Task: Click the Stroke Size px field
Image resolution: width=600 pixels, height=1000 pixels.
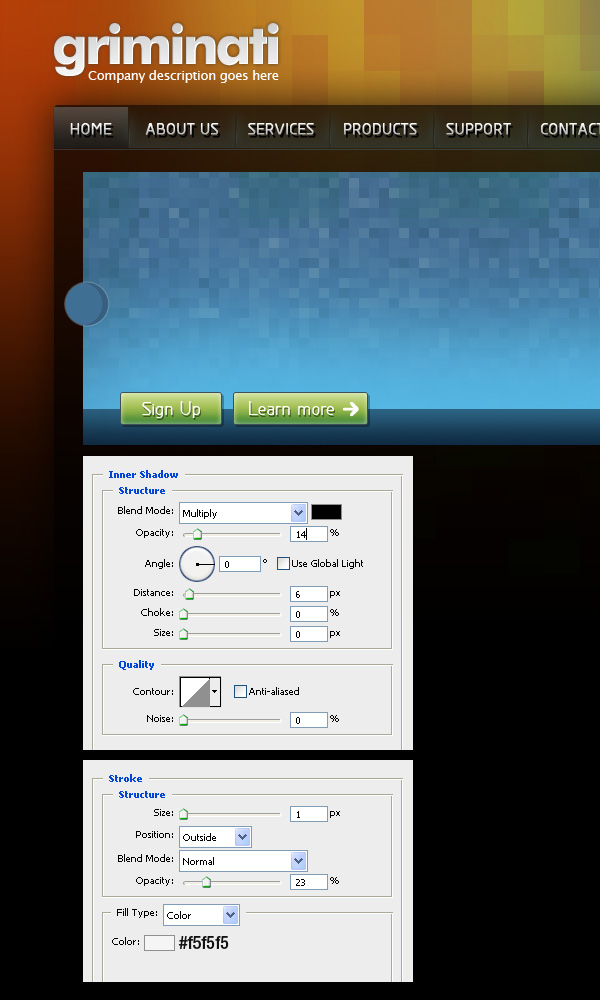Action: click(x=309, y=814)
